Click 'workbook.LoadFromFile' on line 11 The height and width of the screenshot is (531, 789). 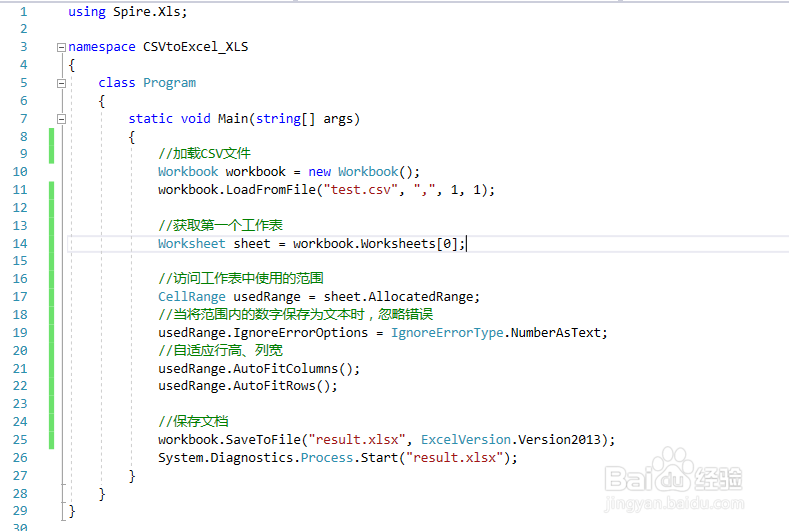pos(237,190)
